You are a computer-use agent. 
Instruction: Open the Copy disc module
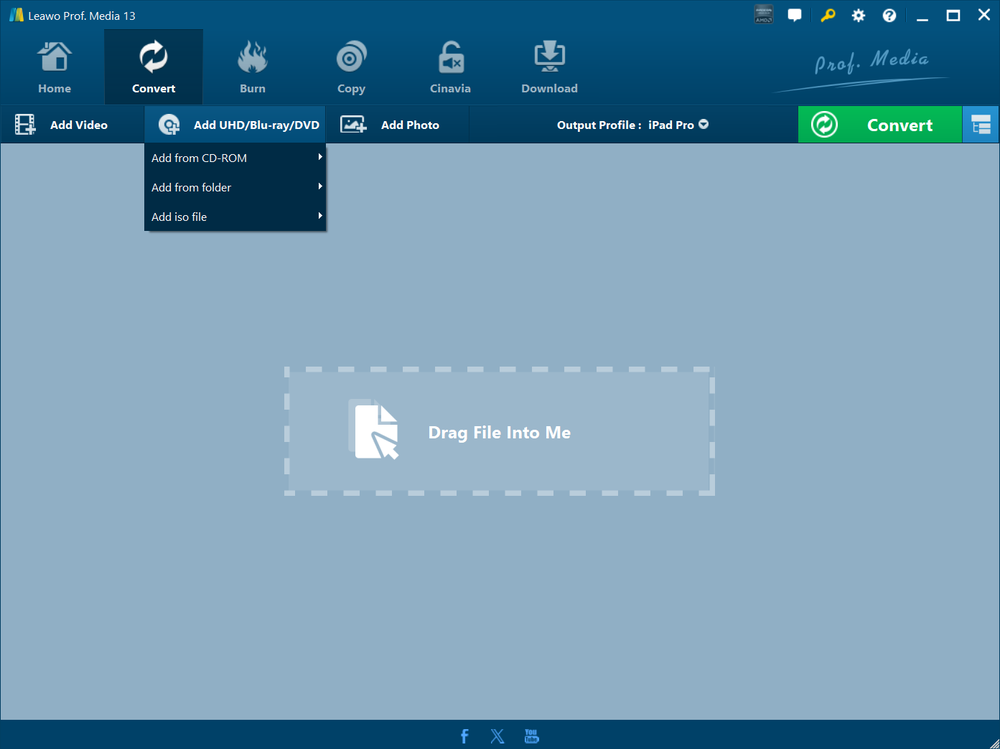351,67
